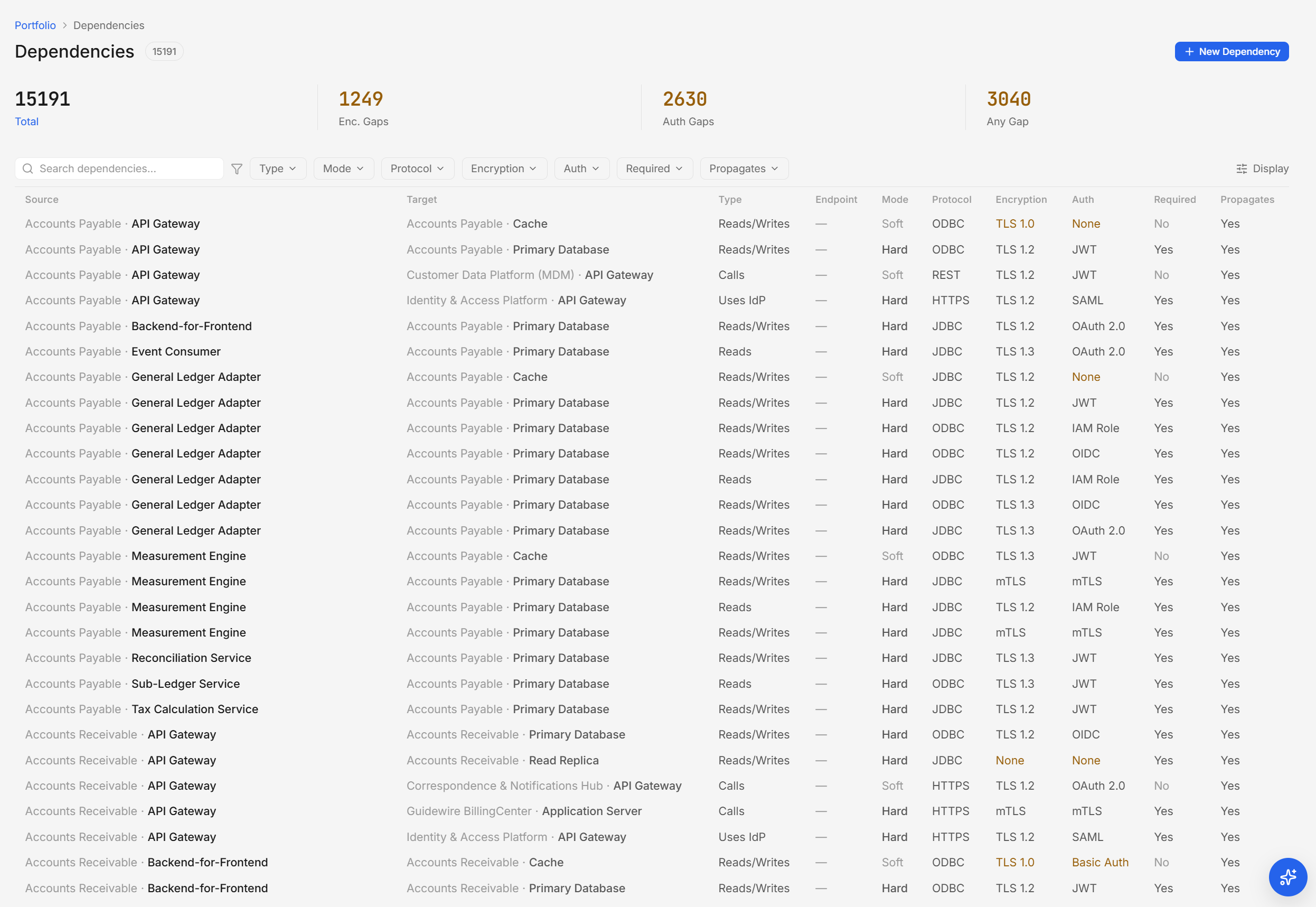
Task: Click Accounts Receivable Read Replica target
Action: pos(502,760)
